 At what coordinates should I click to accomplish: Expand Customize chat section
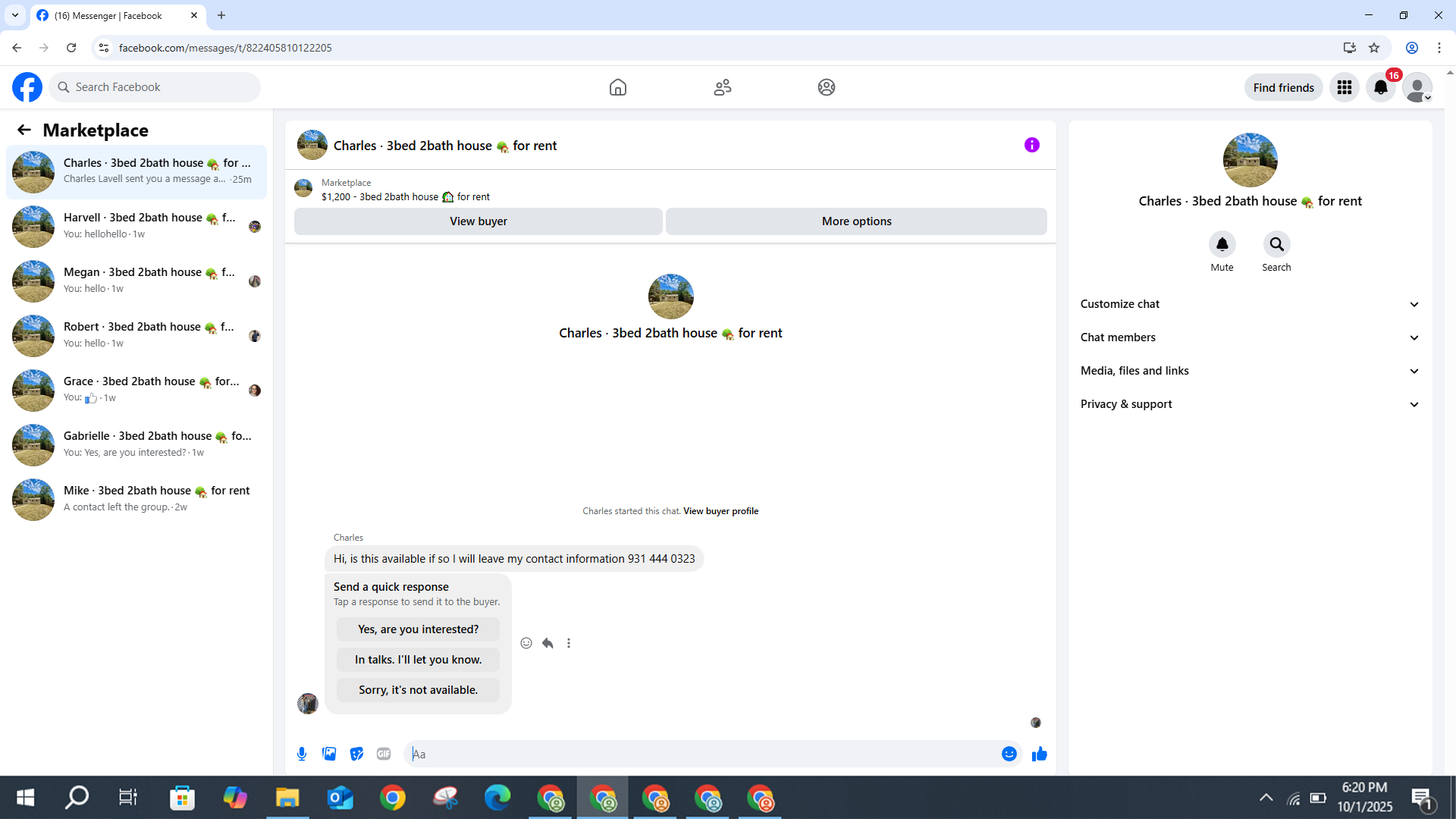coord(1250,304)
